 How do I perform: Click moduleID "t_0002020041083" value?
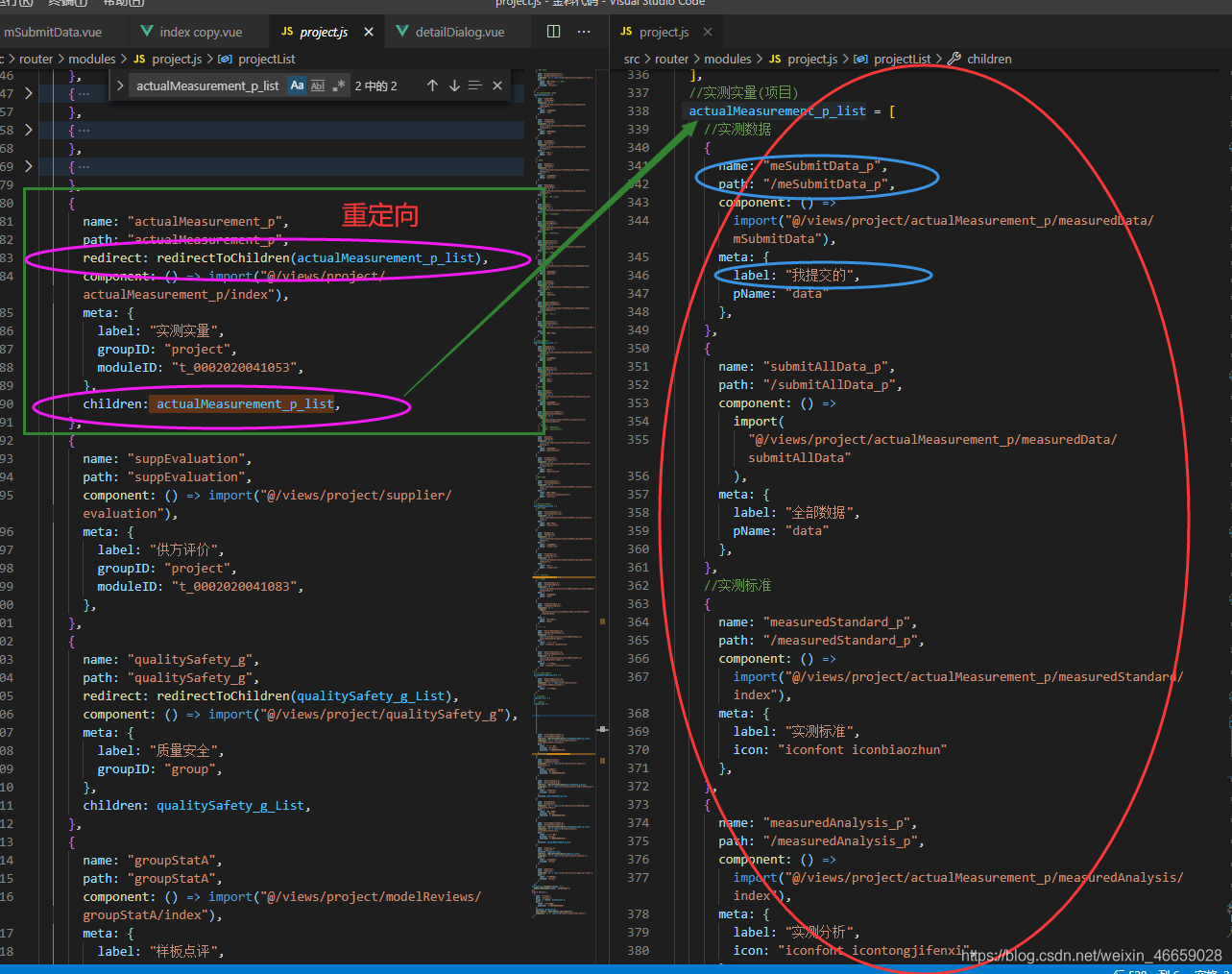pos(237,586)
